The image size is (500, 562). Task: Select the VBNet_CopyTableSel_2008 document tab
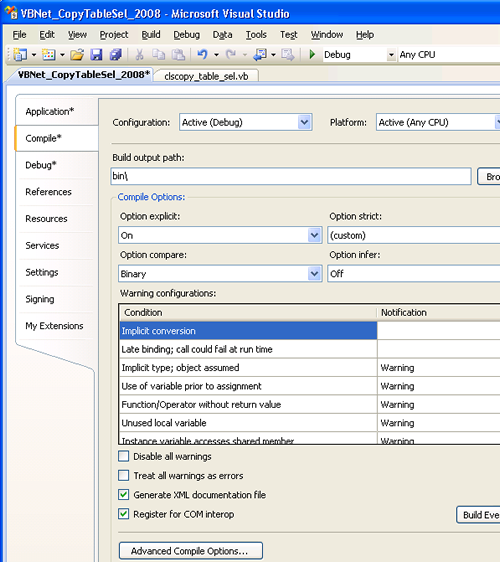pos(83,75)
